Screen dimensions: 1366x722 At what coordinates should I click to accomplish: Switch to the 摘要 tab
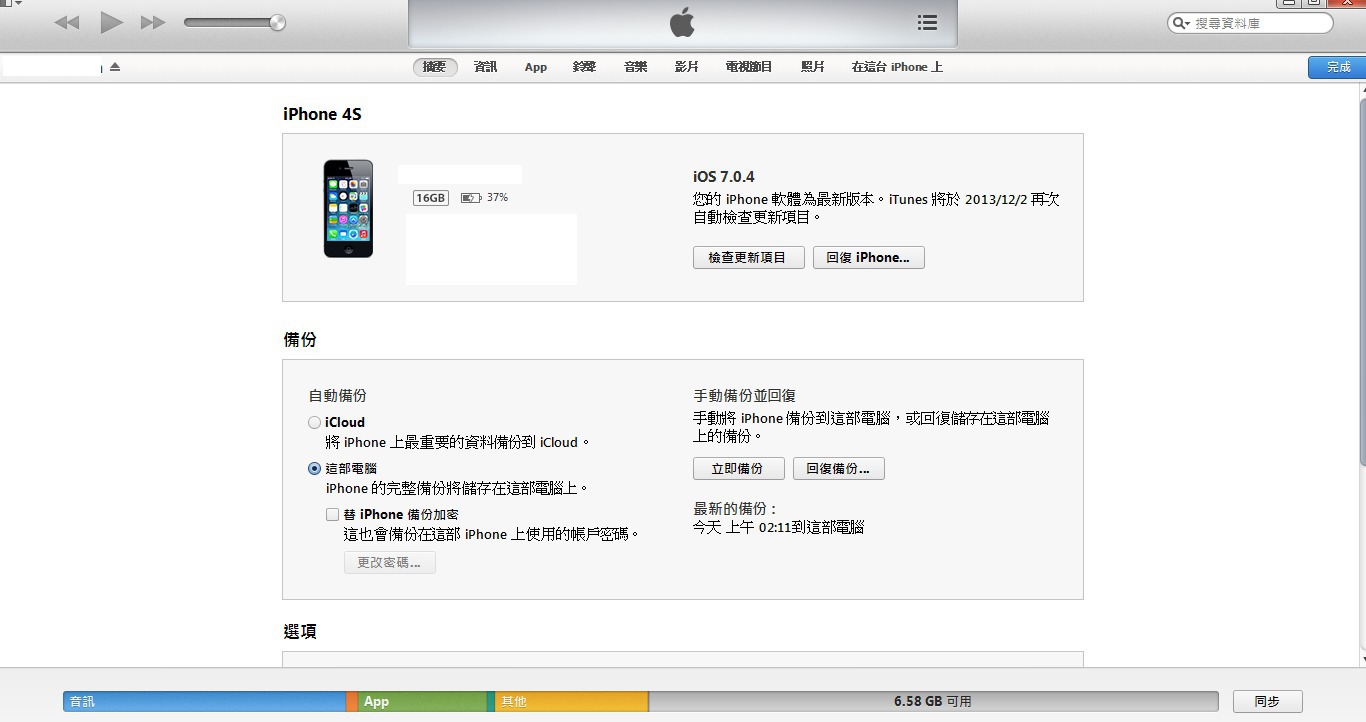435,67
